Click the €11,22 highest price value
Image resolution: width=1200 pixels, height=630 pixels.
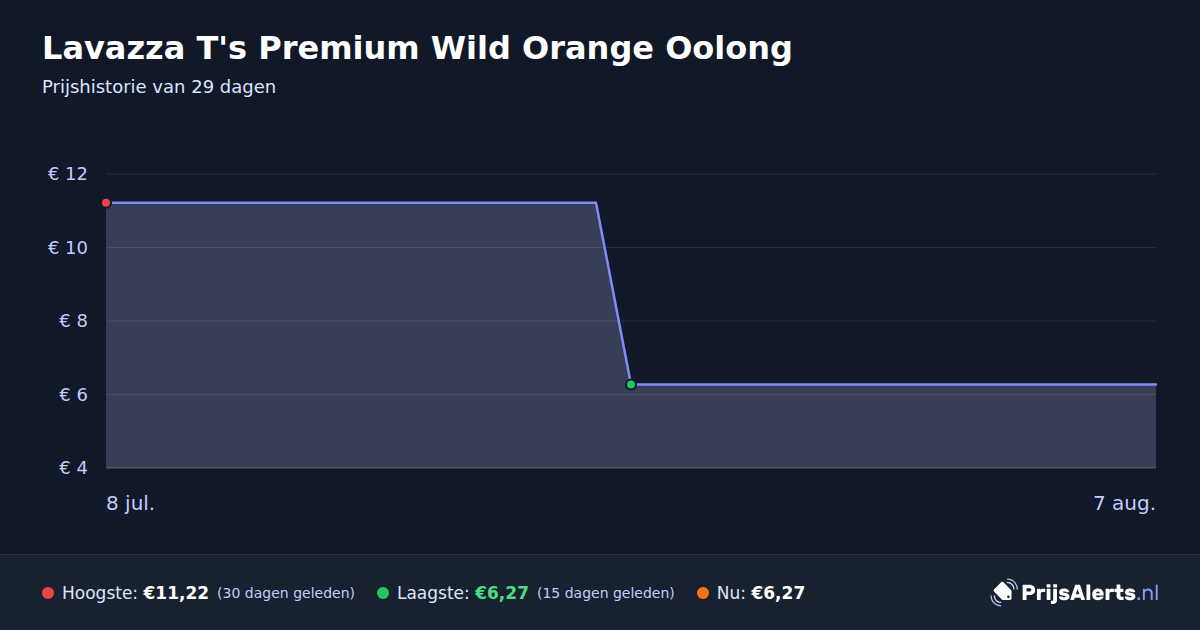[176, 593]
